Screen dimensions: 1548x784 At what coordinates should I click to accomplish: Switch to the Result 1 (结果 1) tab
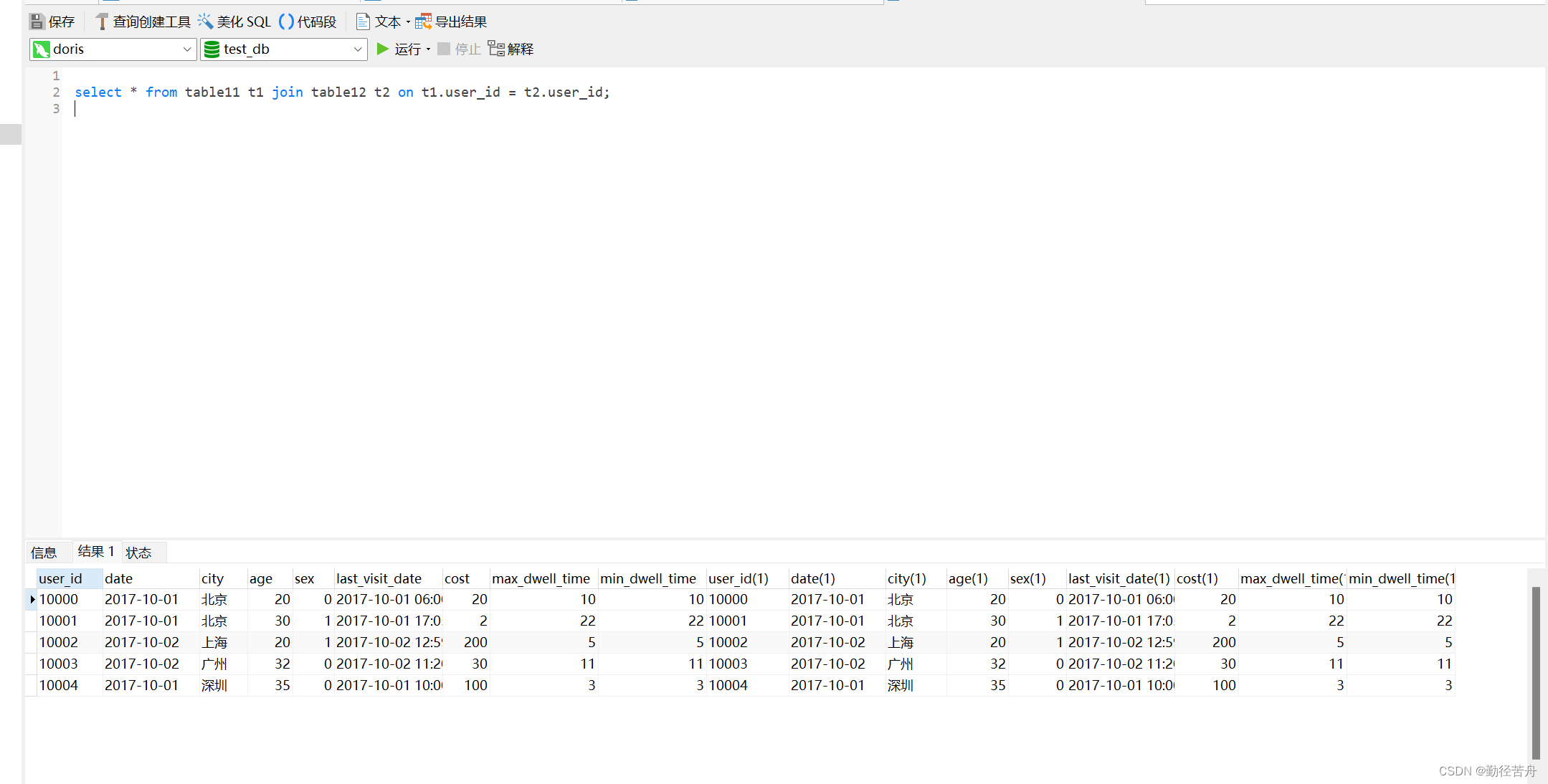[x=96, y=551]
